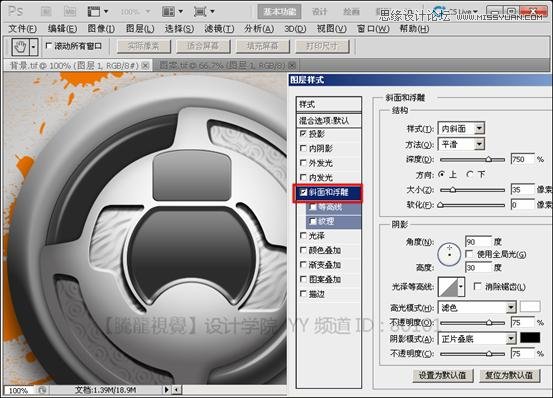Open the Arrange Documents icon menu

point(172,12)
